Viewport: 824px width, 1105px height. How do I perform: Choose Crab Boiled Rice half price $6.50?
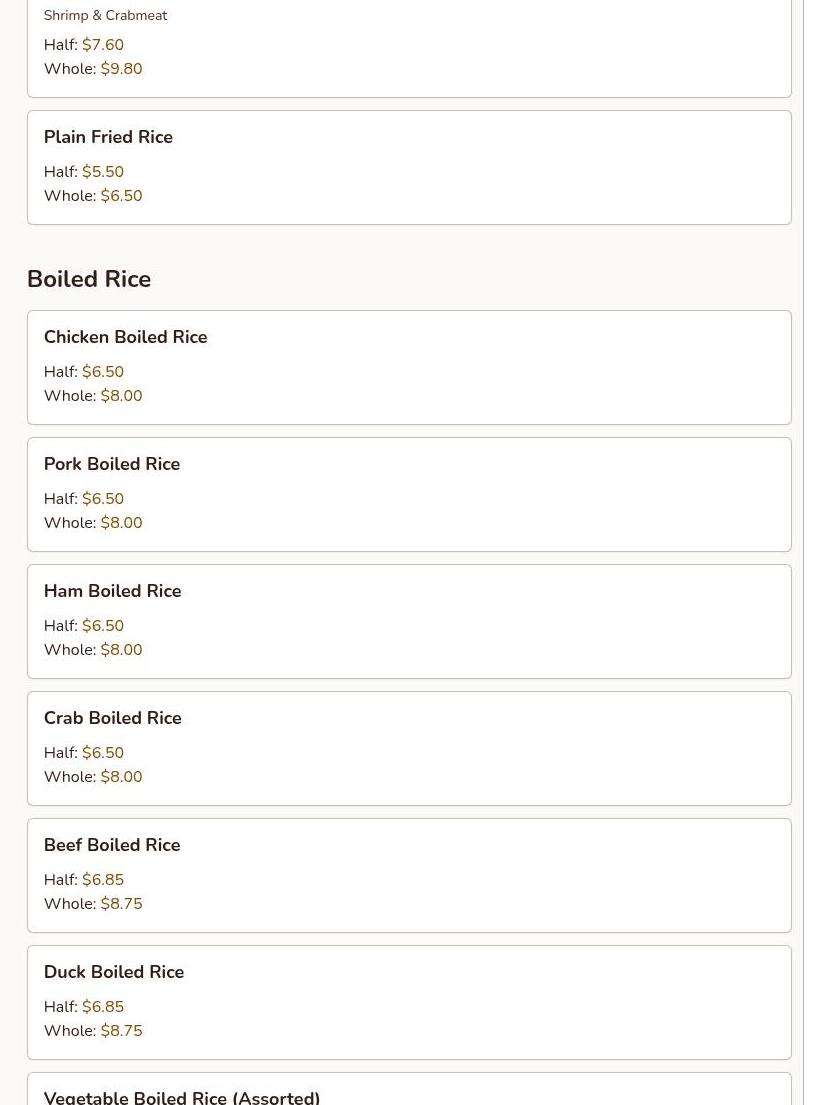103,753
